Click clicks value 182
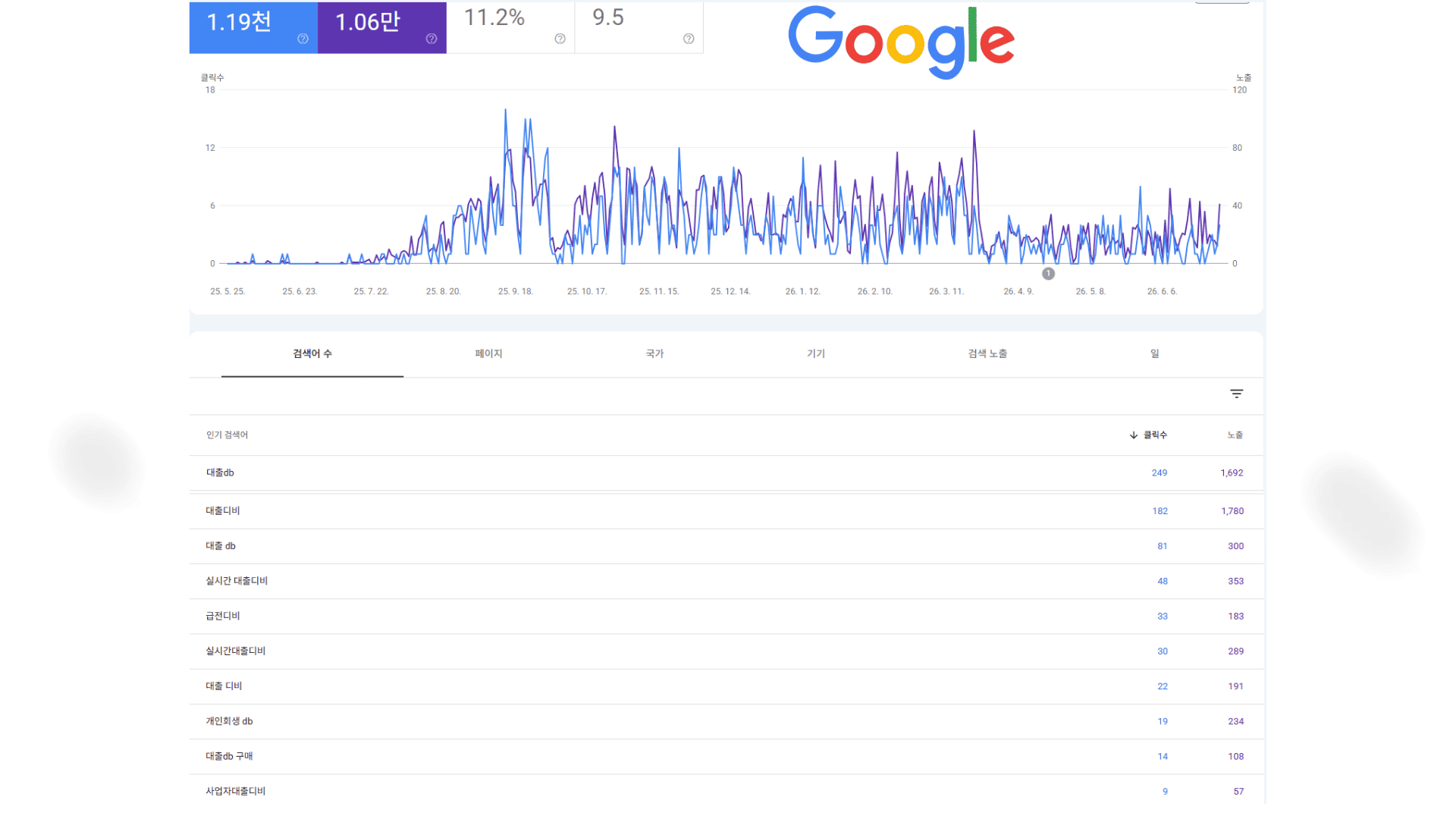This screenshot has height=819, width=1456. 1159,511
